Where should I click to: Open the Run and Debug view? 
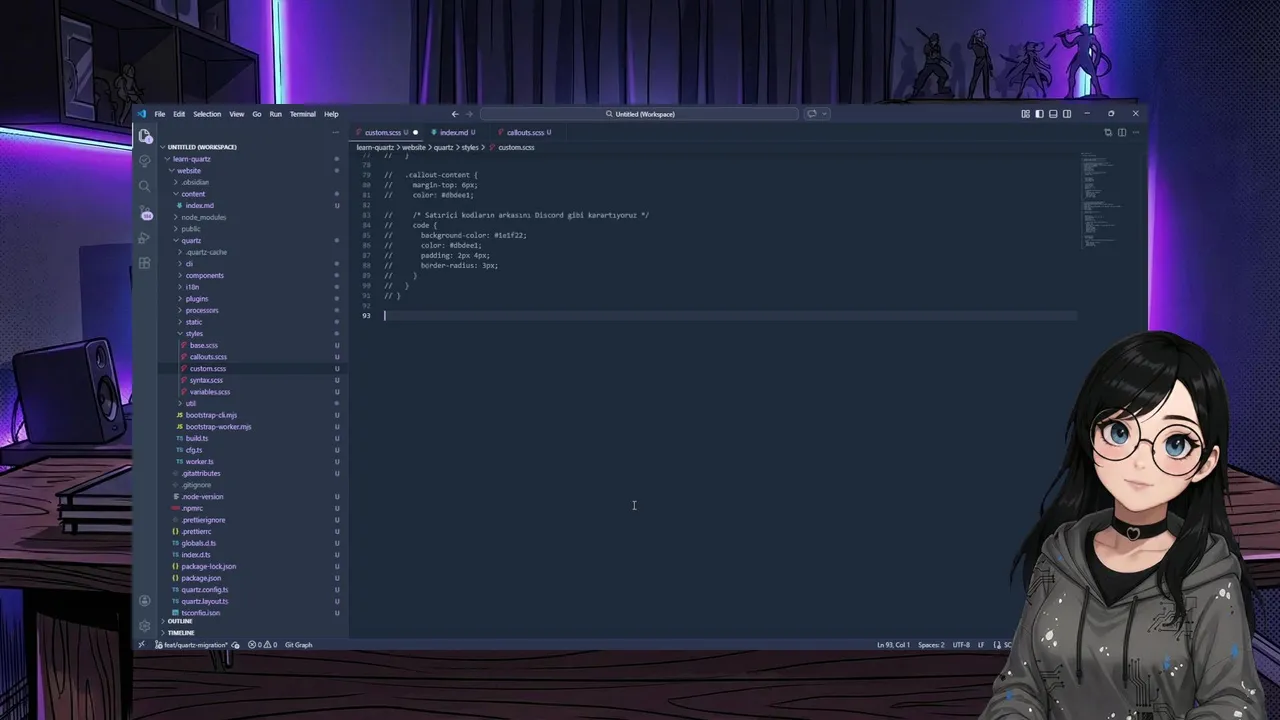(x=144, y=238)
